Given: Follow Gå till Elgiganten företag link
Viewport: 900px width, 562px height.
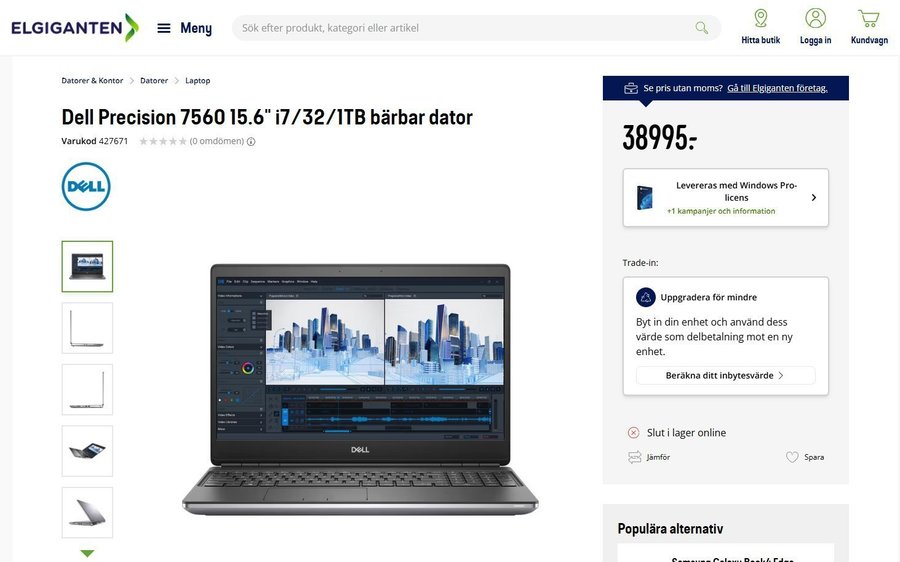Looking at the screenshot, I should pyautogui.click(x=777, y=88).
